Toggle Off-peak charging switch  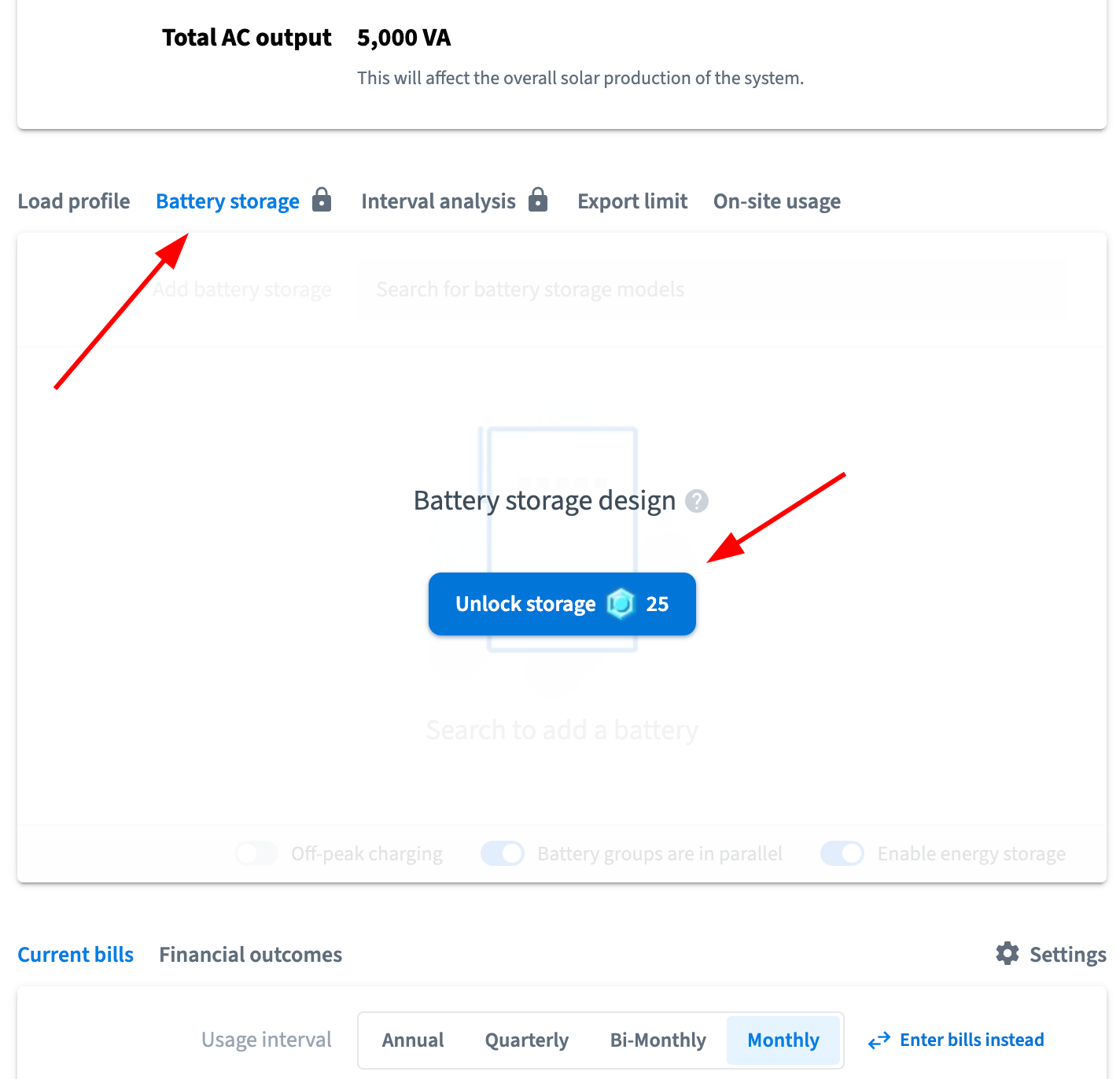pyautogui.click(x=256, y=853)
